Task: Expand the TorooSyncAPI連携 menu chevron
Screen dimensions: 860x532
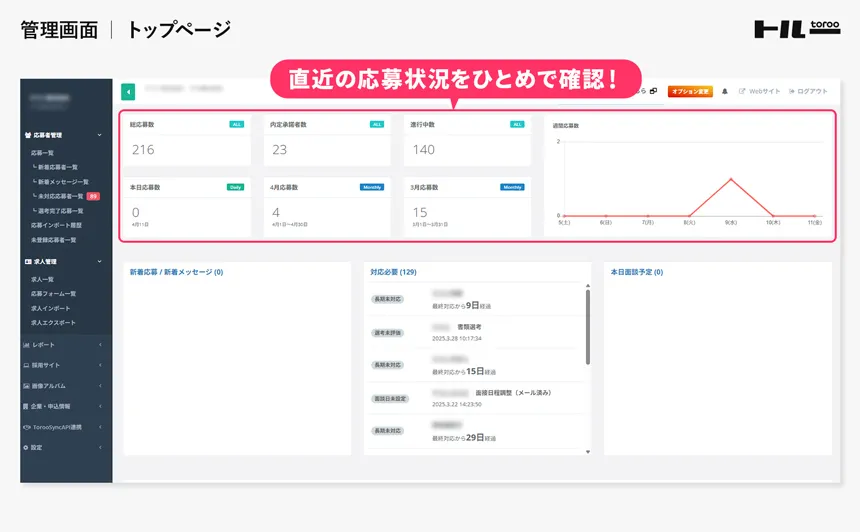Action: tap(100, 427)
